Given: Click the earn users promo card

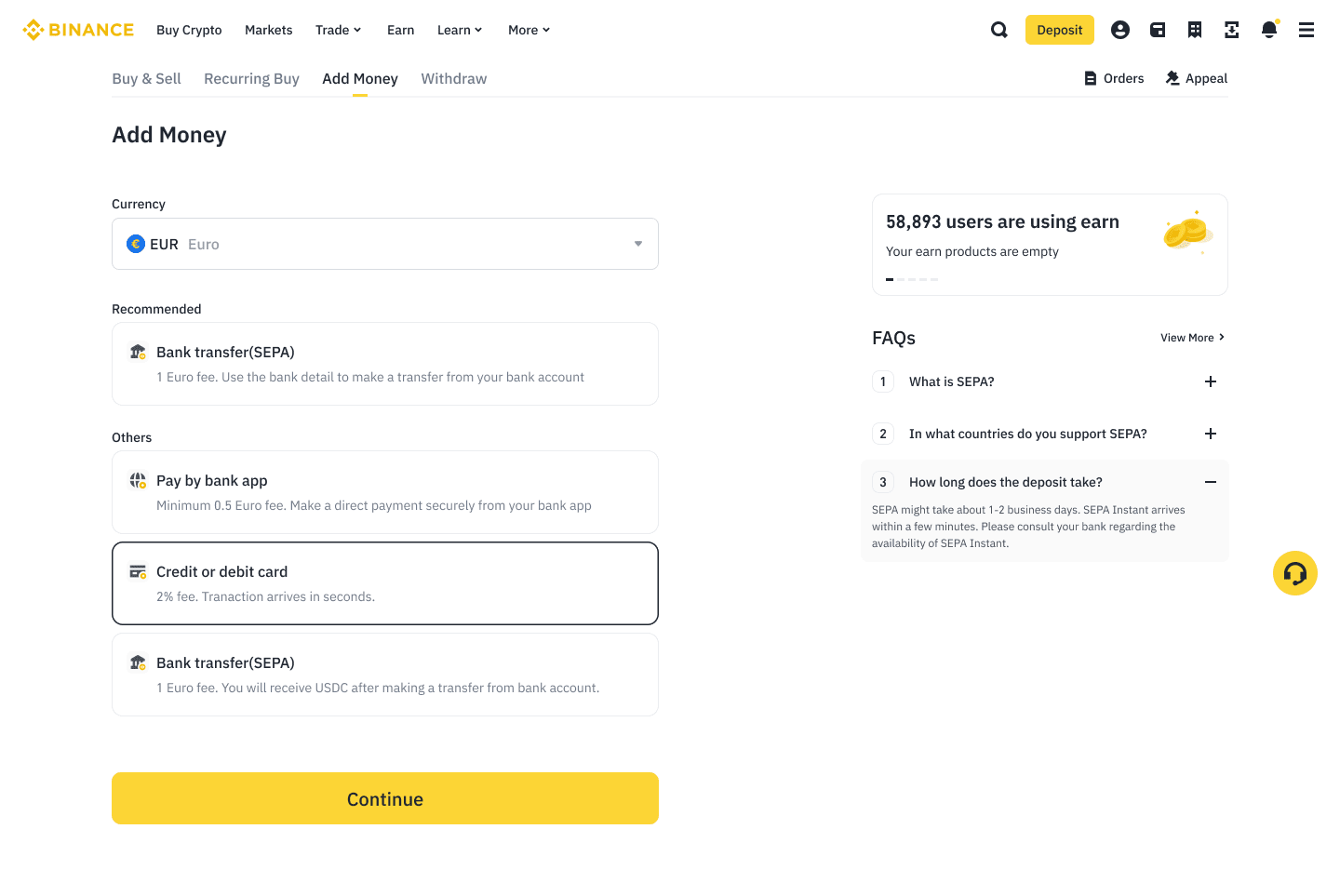Looking at the screenshot, I should (1050, 244).
